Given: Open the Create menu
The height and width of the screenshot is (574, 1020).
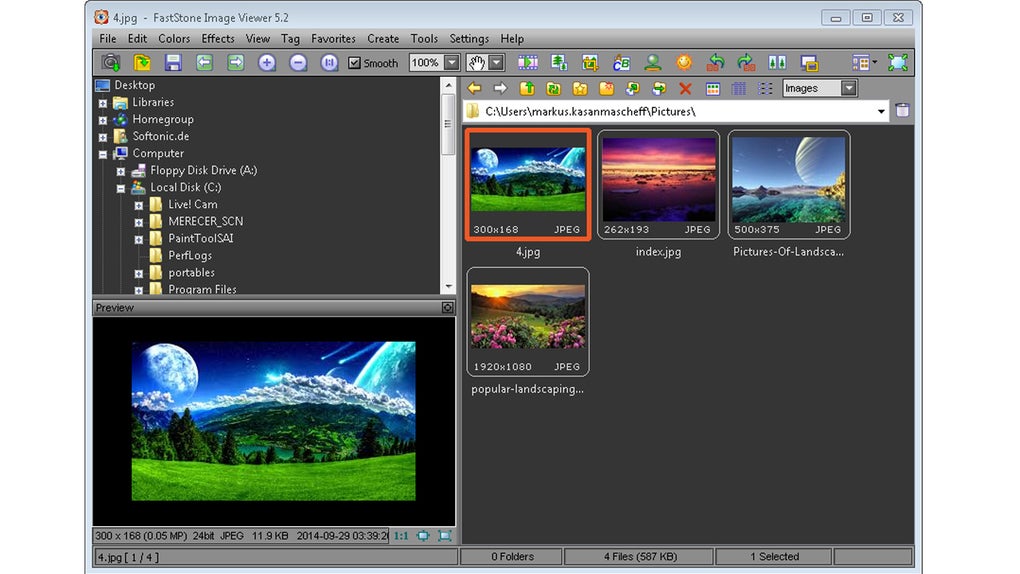Looking at the screenshot, I should pos(383,38).
